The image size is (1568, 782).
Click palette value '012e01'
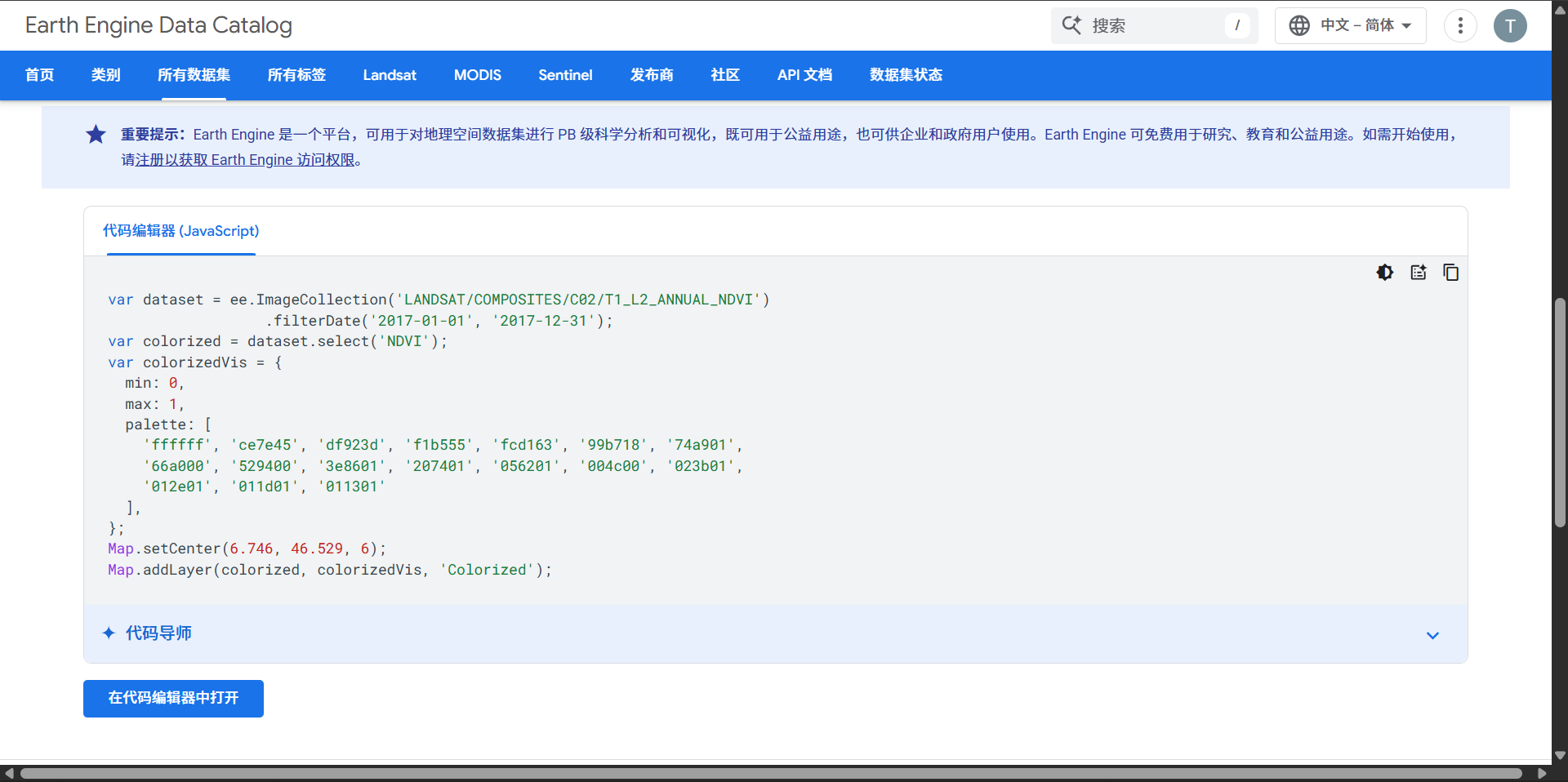(x=177, y=487)
